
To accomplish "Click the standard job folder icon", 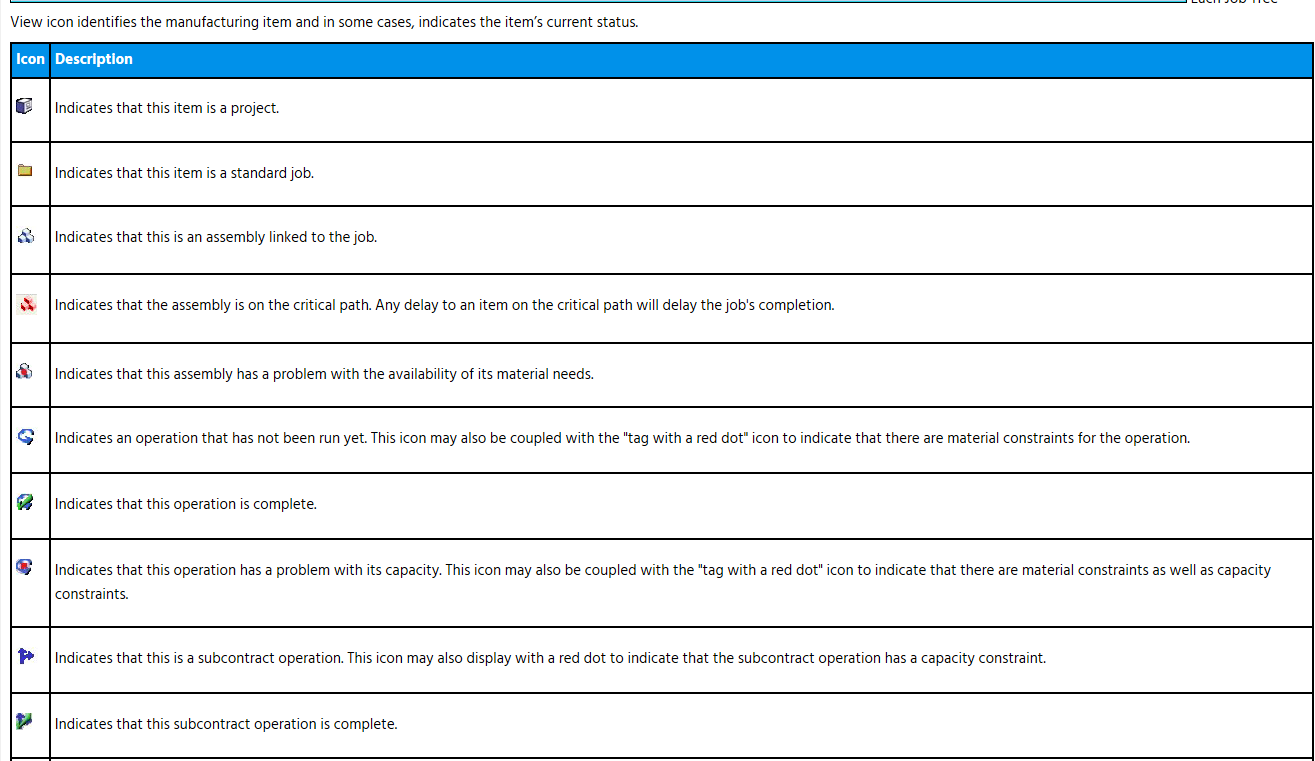I will click(x=25, y=170).
